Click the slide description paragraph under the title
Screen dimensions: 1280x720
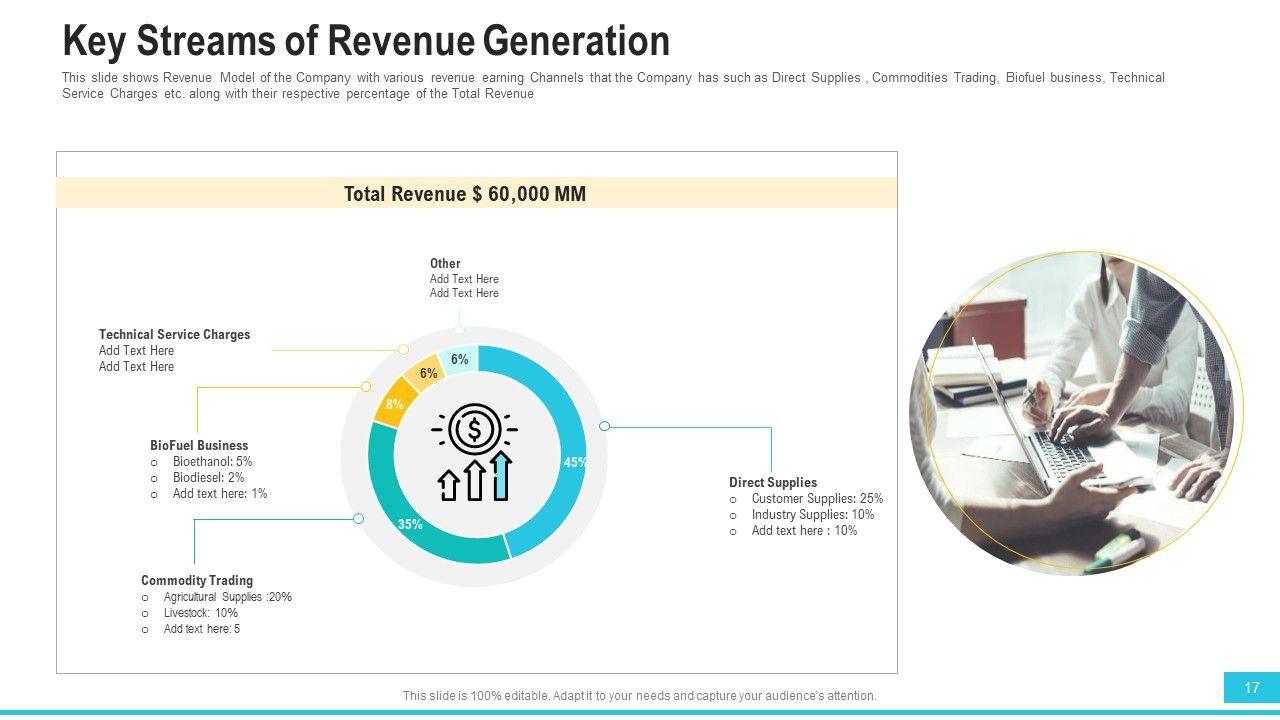click(x=613, y=85)
